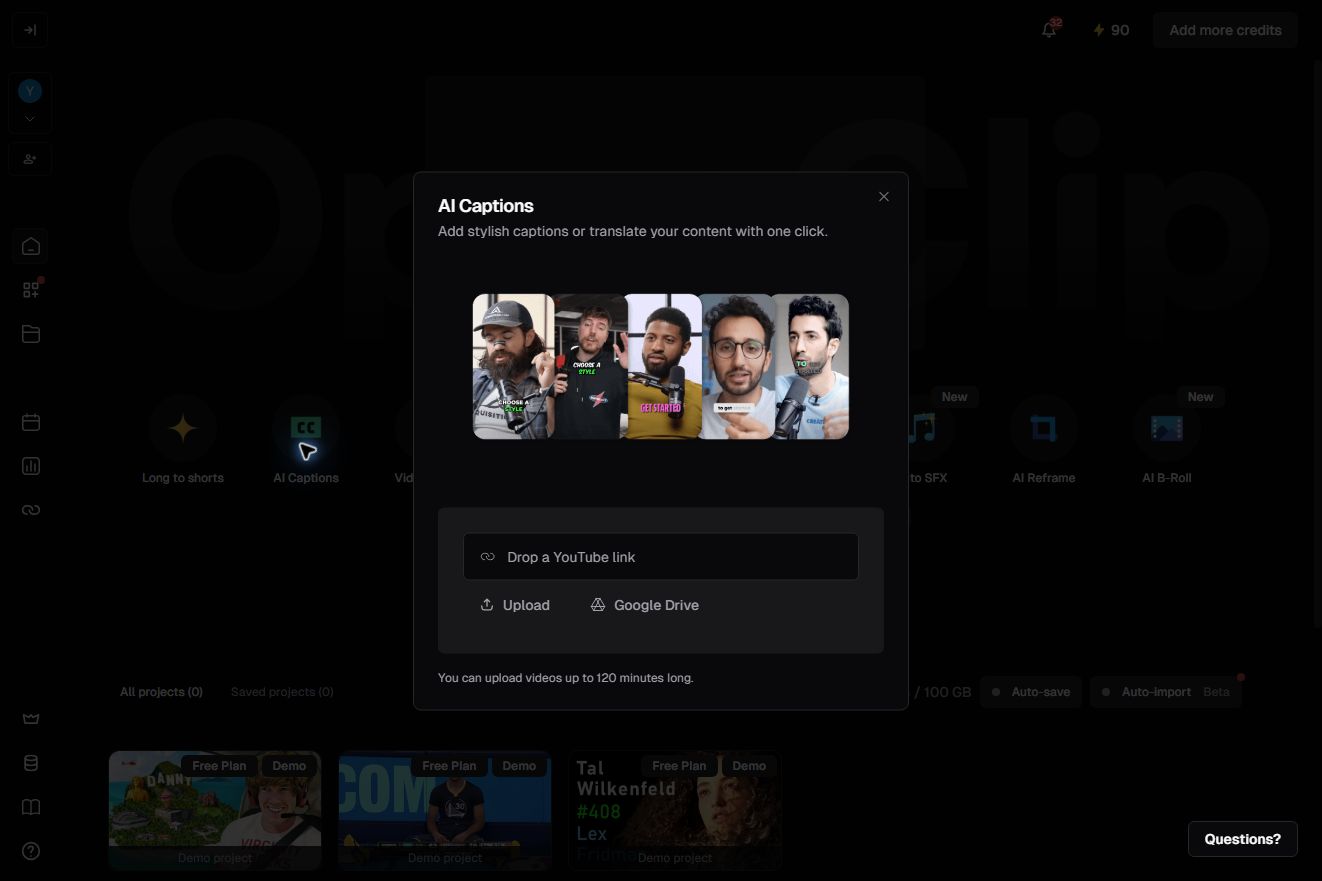
Task: Click the Drop a YouTube link field
Action: pyautogui.click(x=661, y=557)
